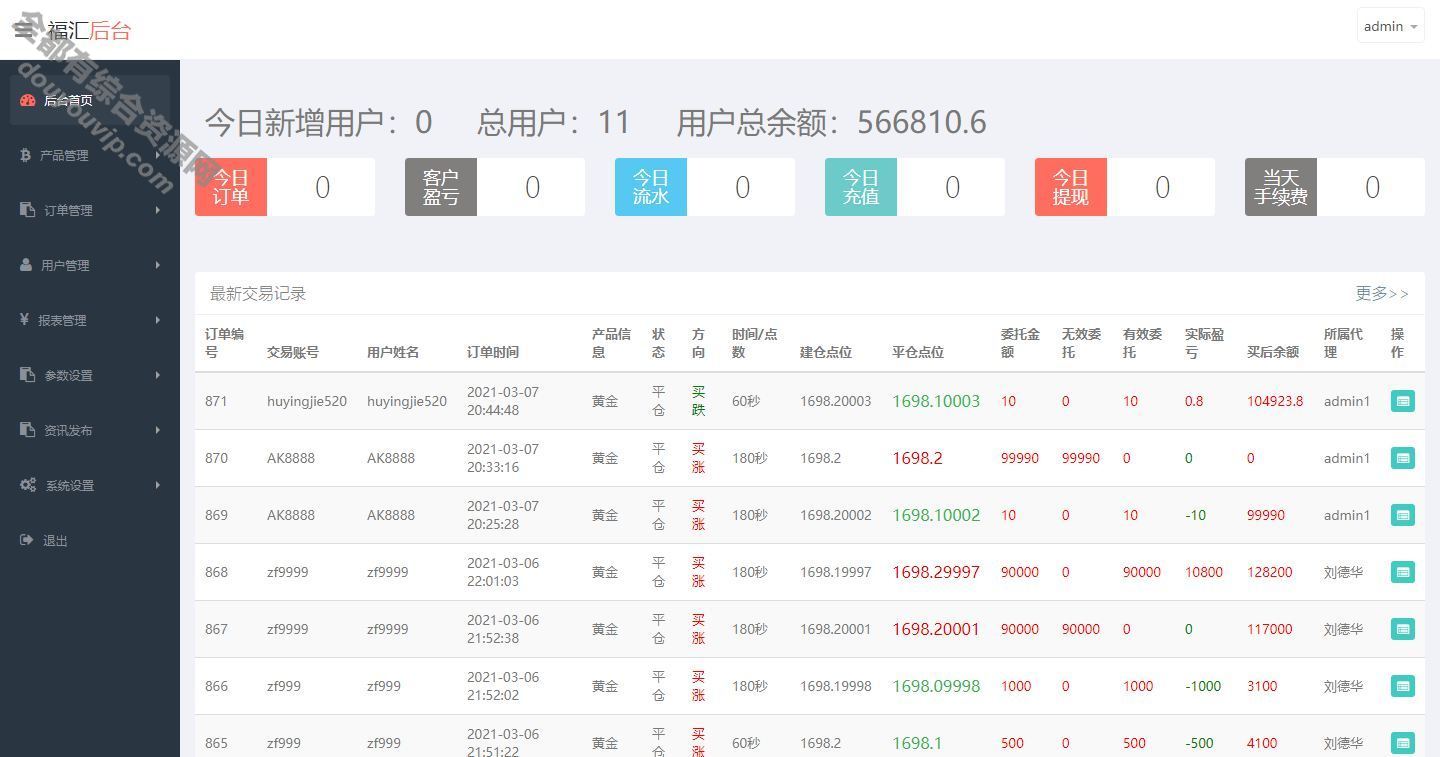Click the 总用户: 11 summary text
1440x757 pixels.
pyautogui.click(x=554, y=122)
